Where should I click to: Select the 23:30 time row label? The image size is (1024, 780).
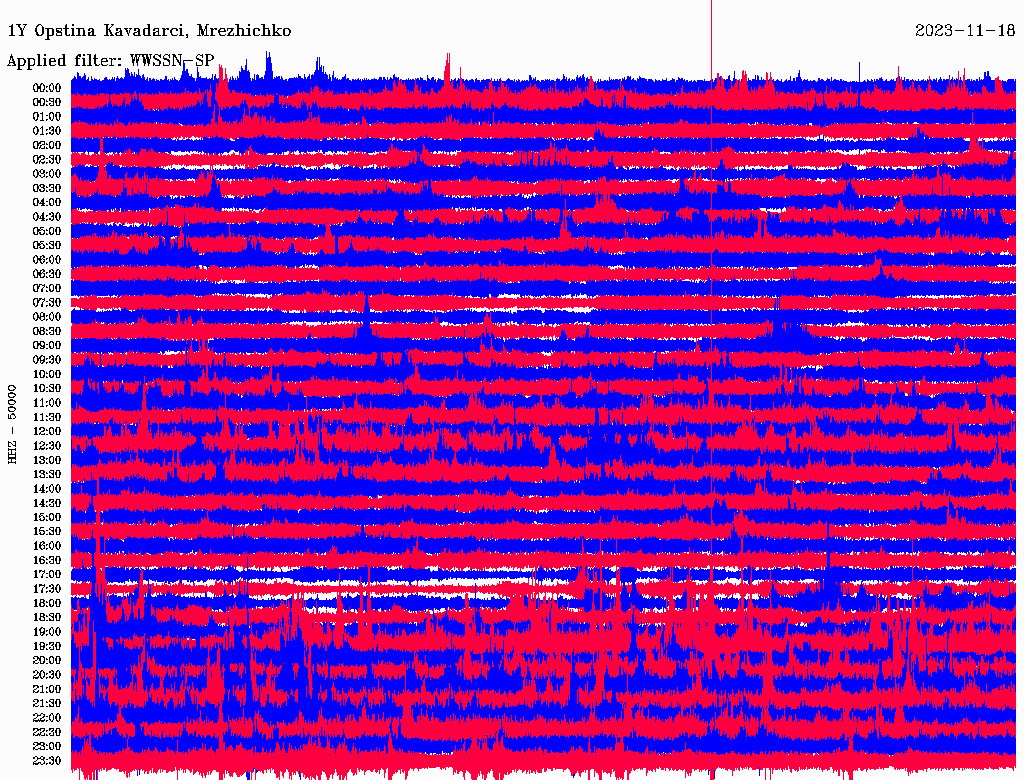coord(47,761)
